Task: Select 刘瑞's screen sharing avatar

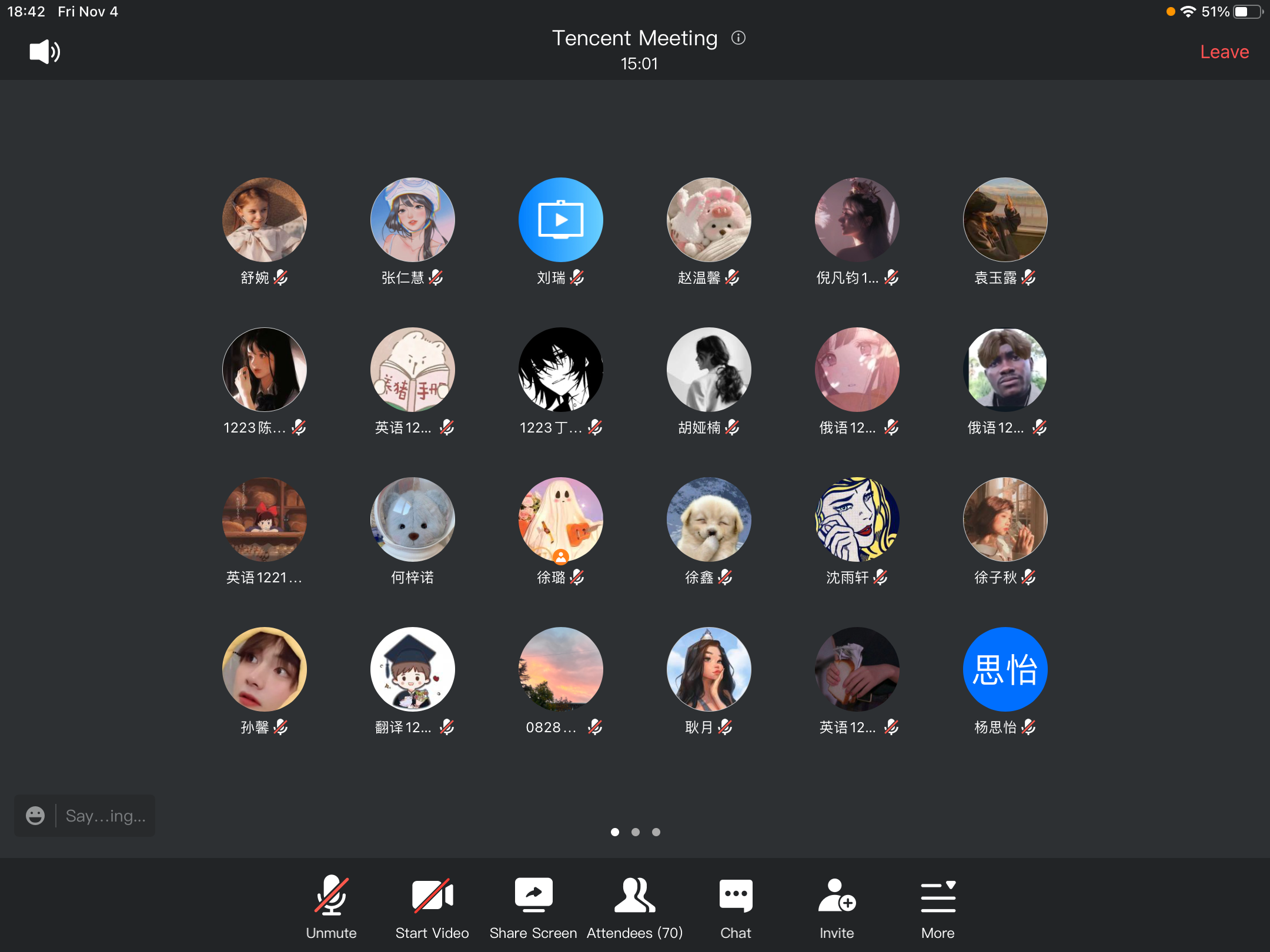Action: (560, 220)
